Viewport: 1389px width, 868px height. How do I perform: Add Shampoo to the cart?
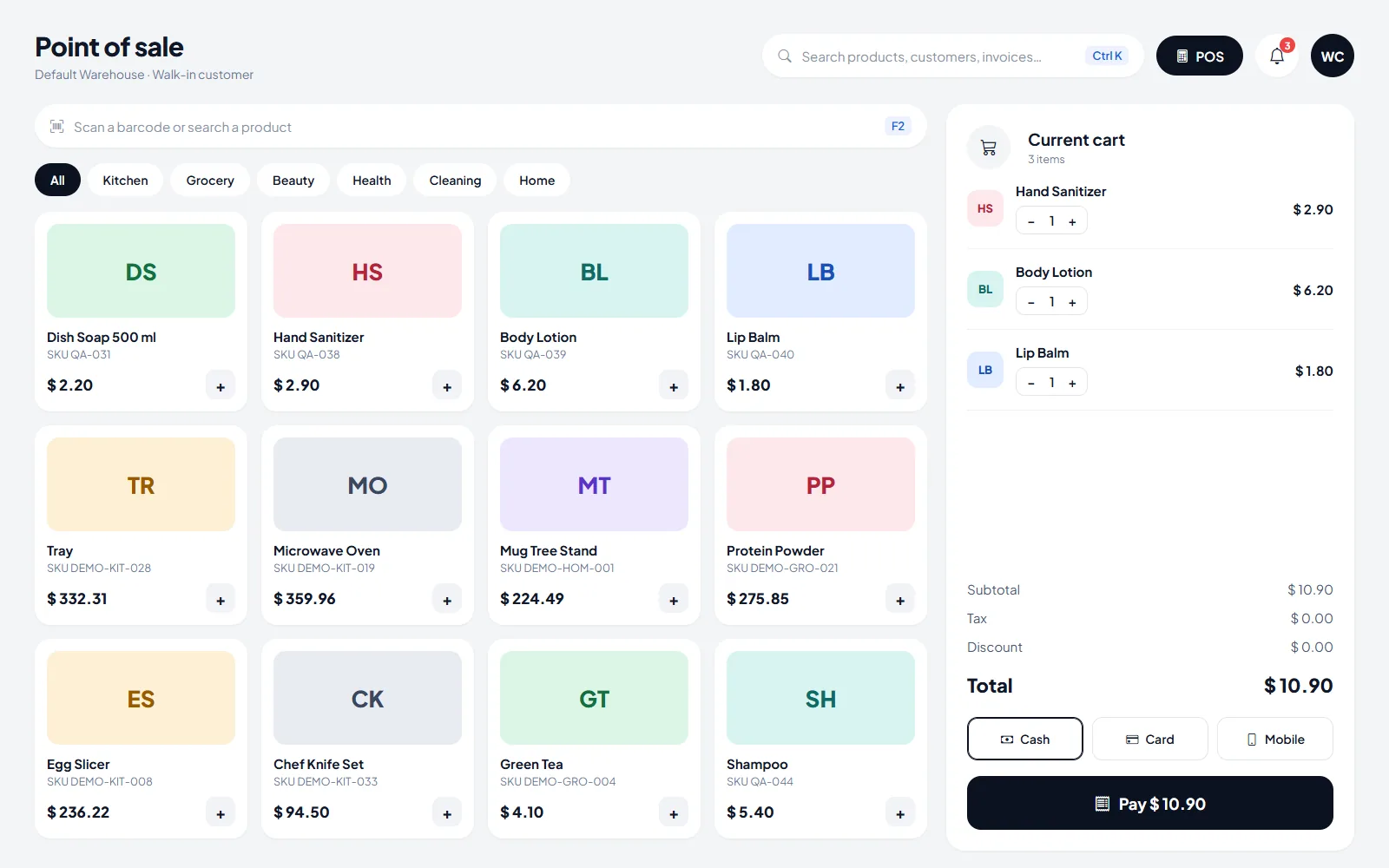900,813
